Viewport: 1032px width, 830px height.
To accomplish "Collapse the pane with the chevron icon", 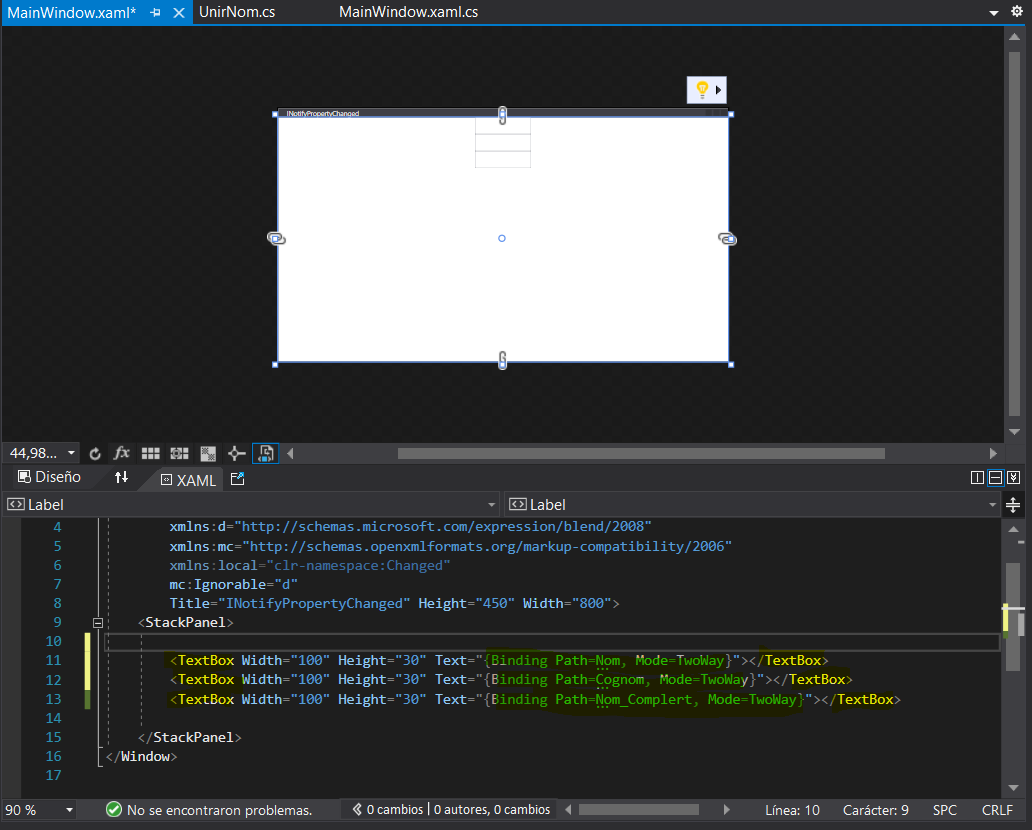I will [1014, 478].
